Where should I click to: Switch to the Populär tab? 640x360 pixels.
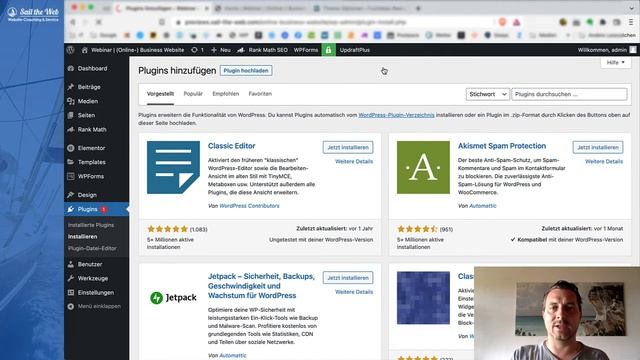(x=193, y=94)
